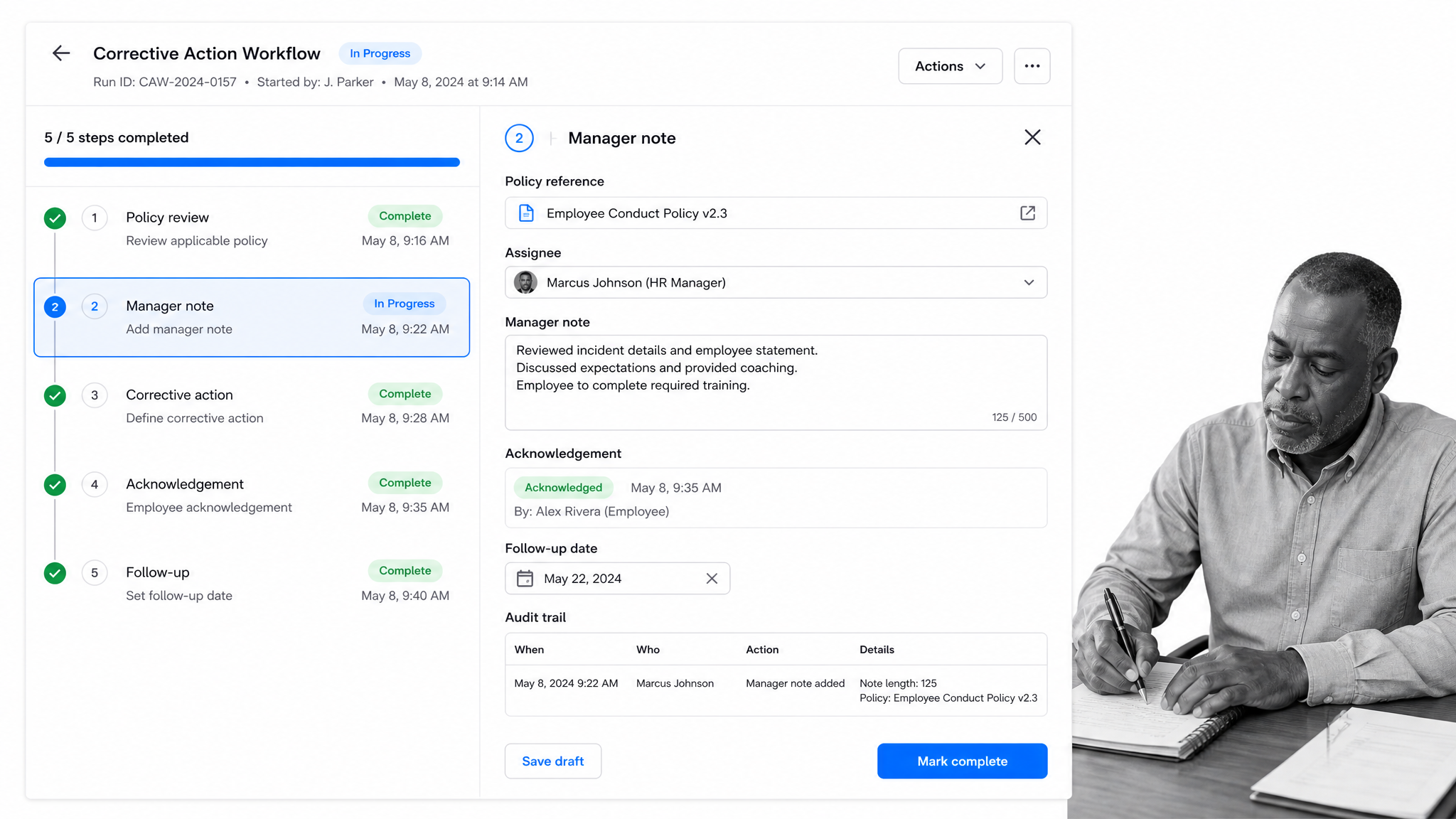Click the Save draft button
1456x819 pixels.
(553, 761)
